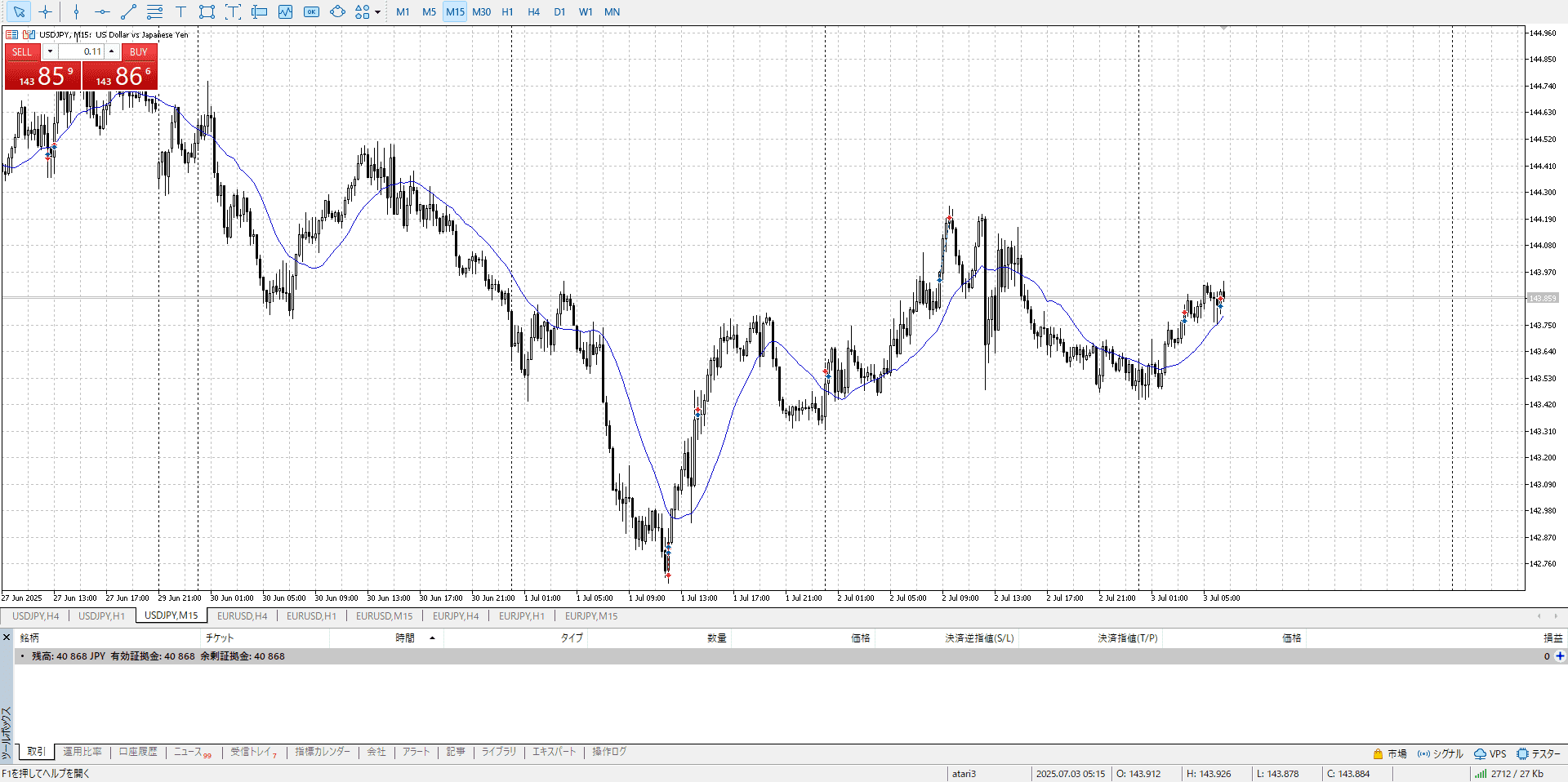Click the lot volume input field
Viewport: 1568px width, 782px height.
click(x=82, y=51)
